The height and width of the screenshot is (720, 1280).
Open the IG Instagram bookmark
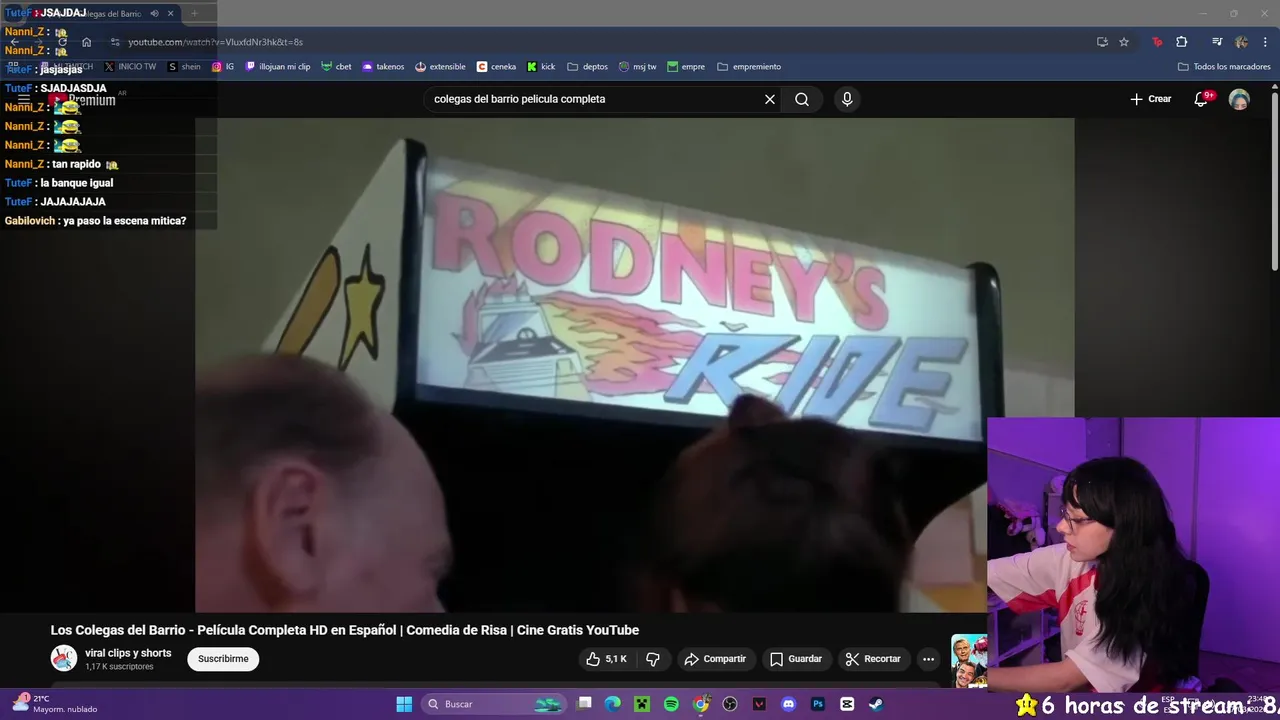coord(223,67)
